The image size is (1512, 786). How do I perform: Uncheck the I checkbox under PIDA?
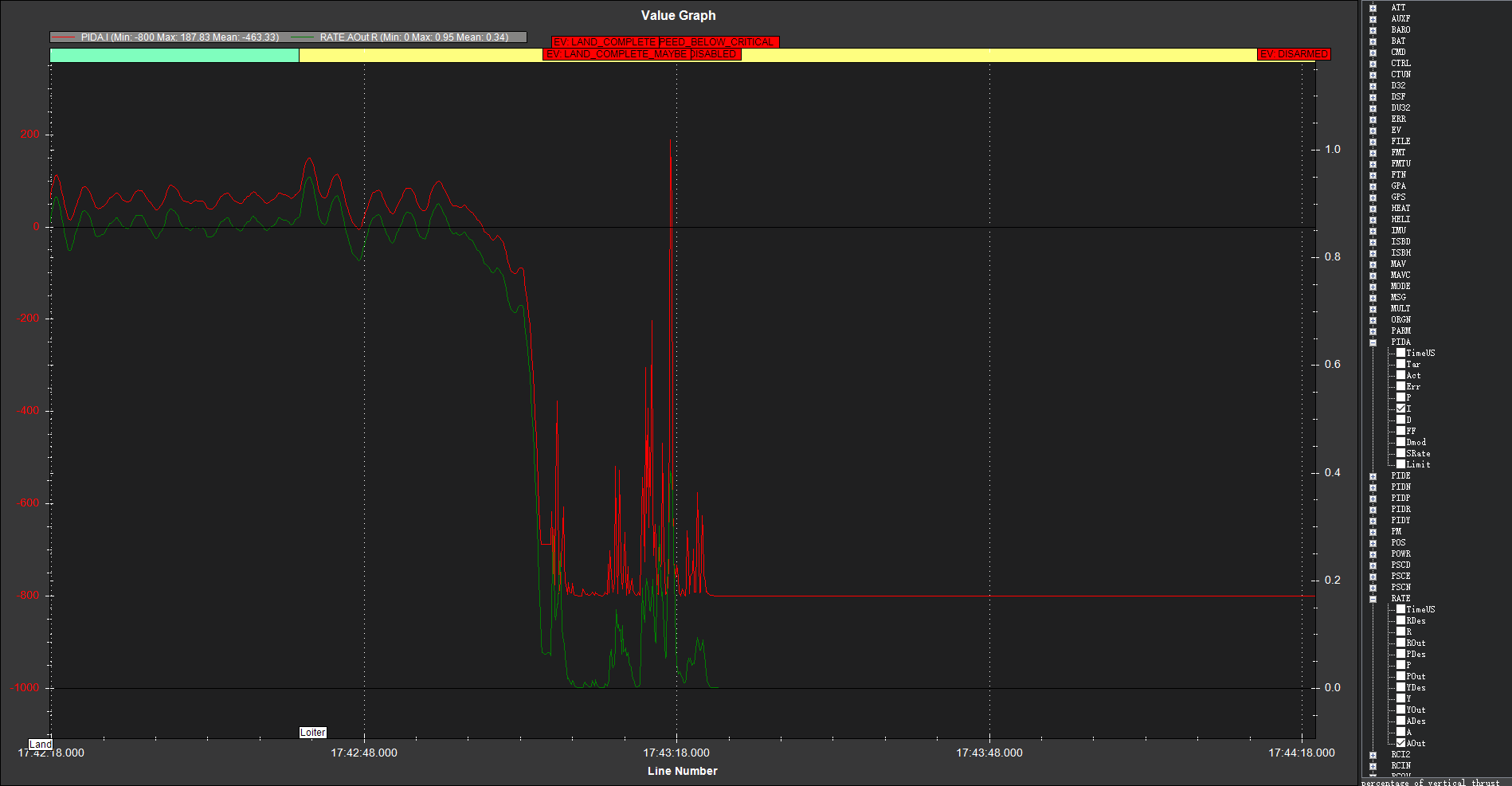[1400, 409]
